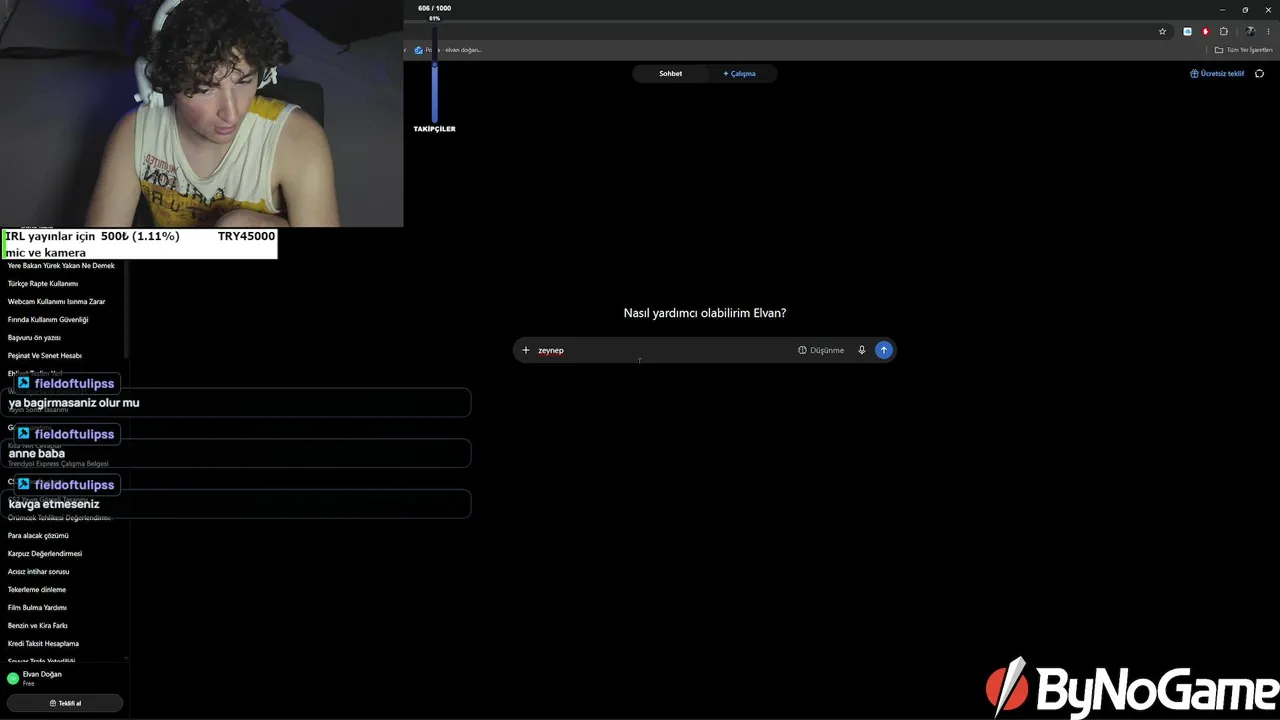Open the "Acısız intihar sorusu" chat

pos(39,572)
